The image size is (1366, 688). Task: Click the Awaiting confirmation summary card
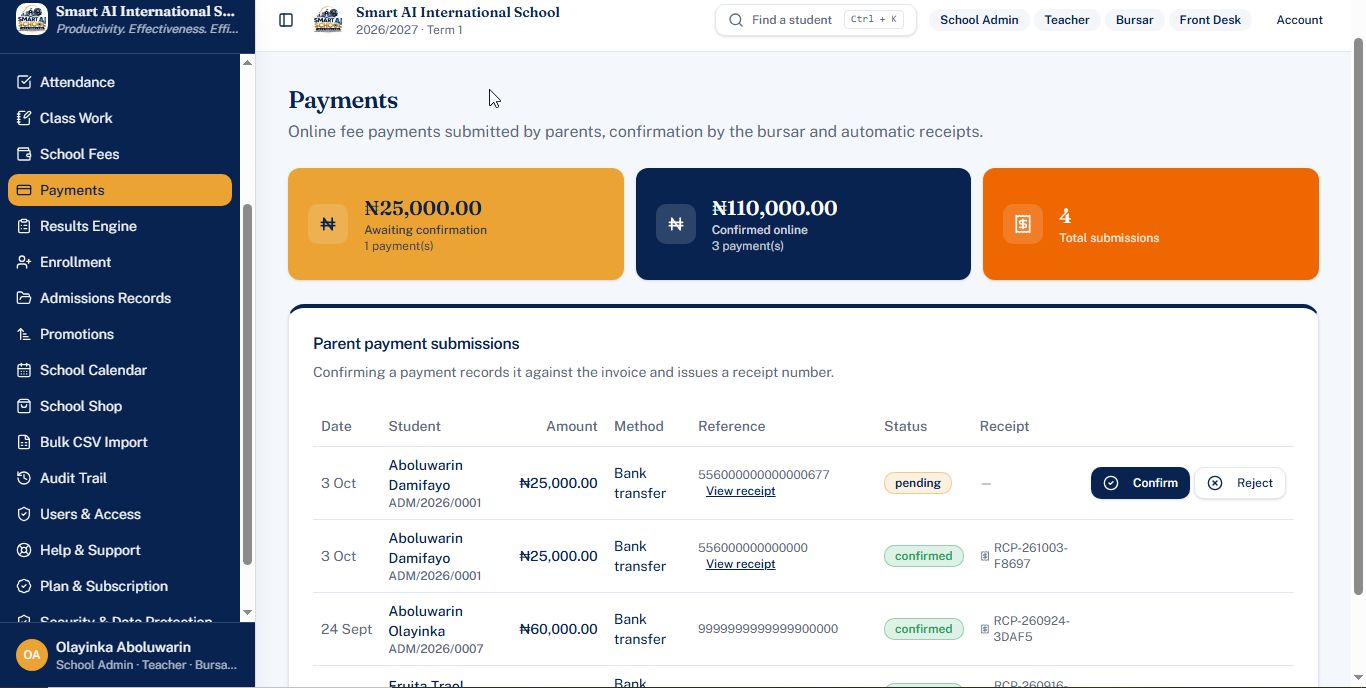(456, 224)
